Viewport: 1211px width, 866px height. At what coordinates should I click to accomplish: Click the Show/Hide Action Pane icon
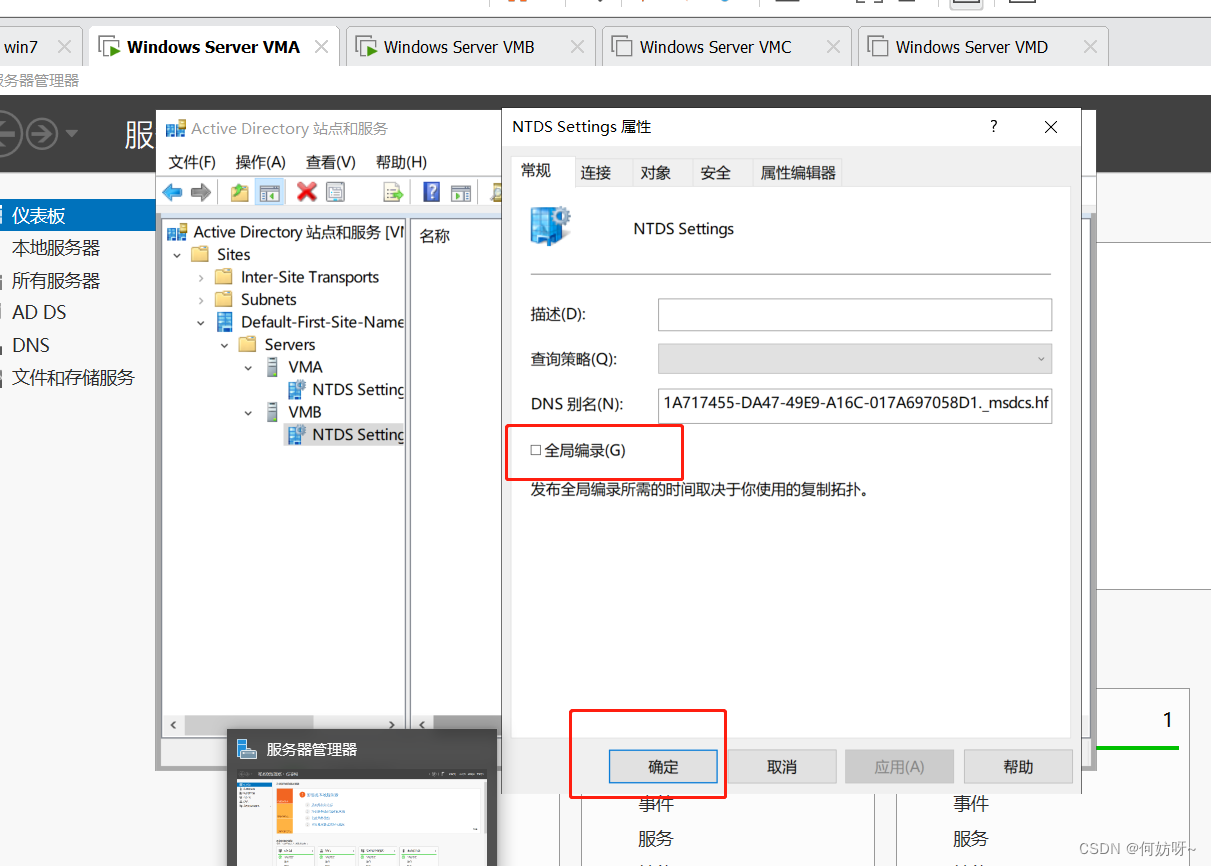461,192
